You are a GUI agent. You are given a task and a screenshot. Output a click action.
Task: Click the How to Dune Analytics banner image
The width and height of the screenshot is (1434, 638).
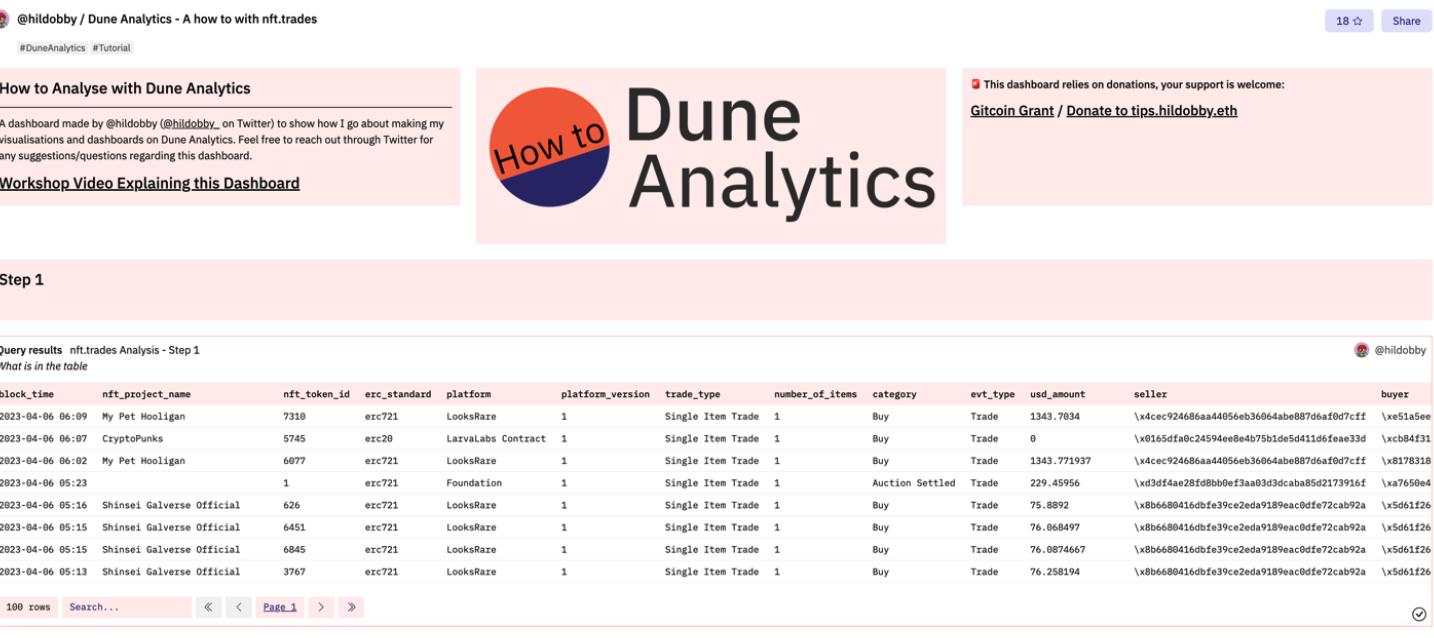[710, 155]
